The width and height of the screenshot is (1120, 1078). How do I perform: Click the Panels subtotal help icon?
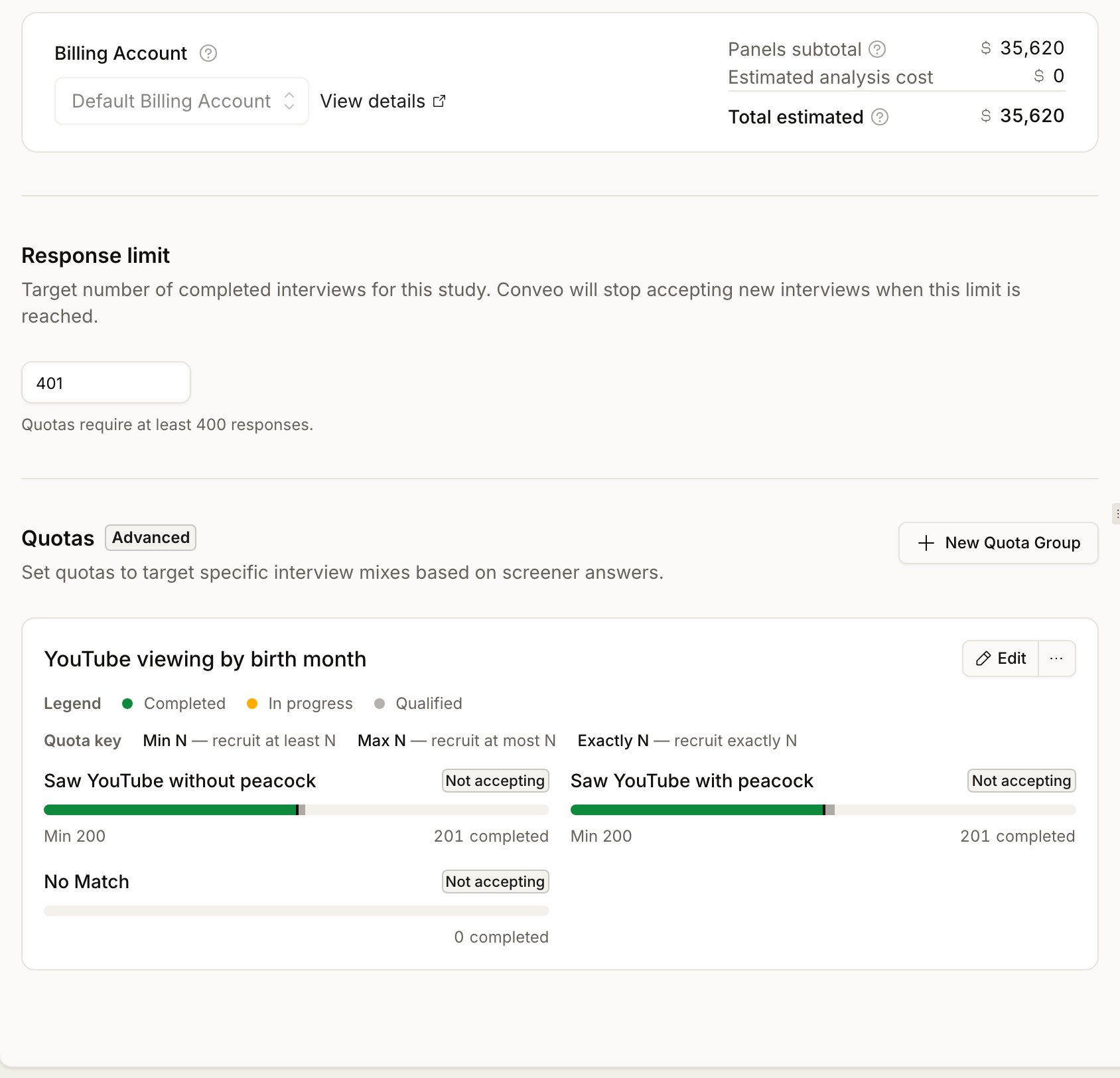(x=877, y=49)
